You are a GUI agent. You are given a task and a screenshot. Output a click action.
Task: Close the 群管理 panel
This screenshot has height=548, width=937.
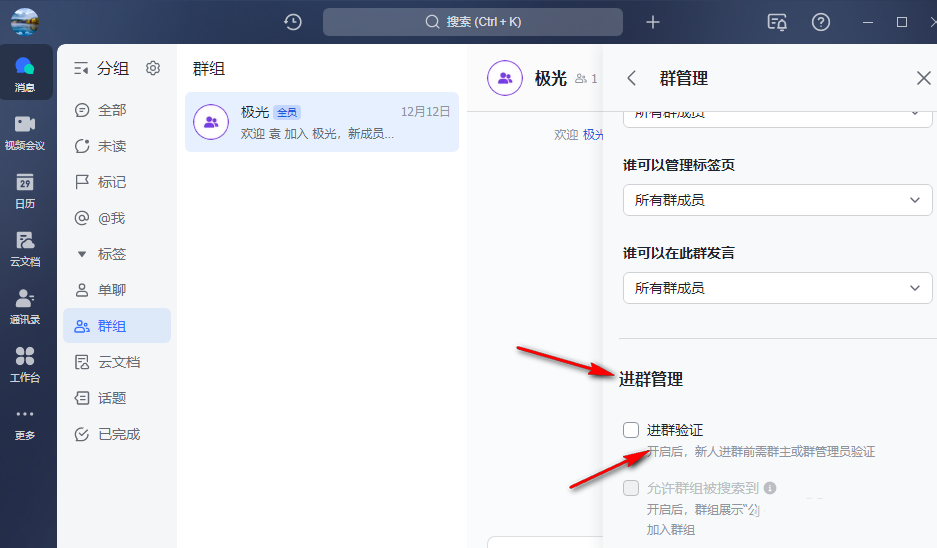tap(923, 78)
